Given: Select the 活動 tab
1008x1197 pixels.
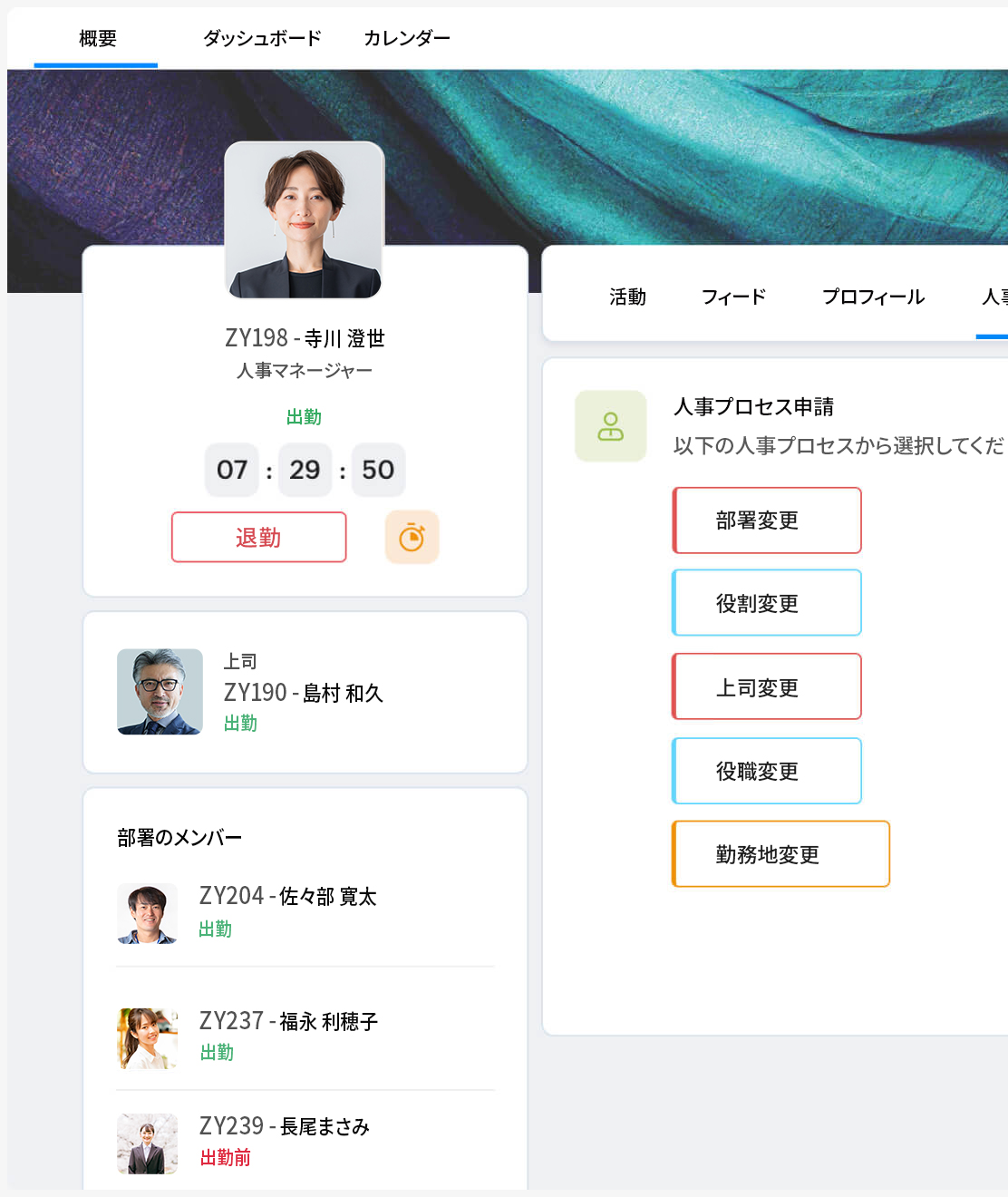Looking at the screenshot, I should (x=628, y=297).
